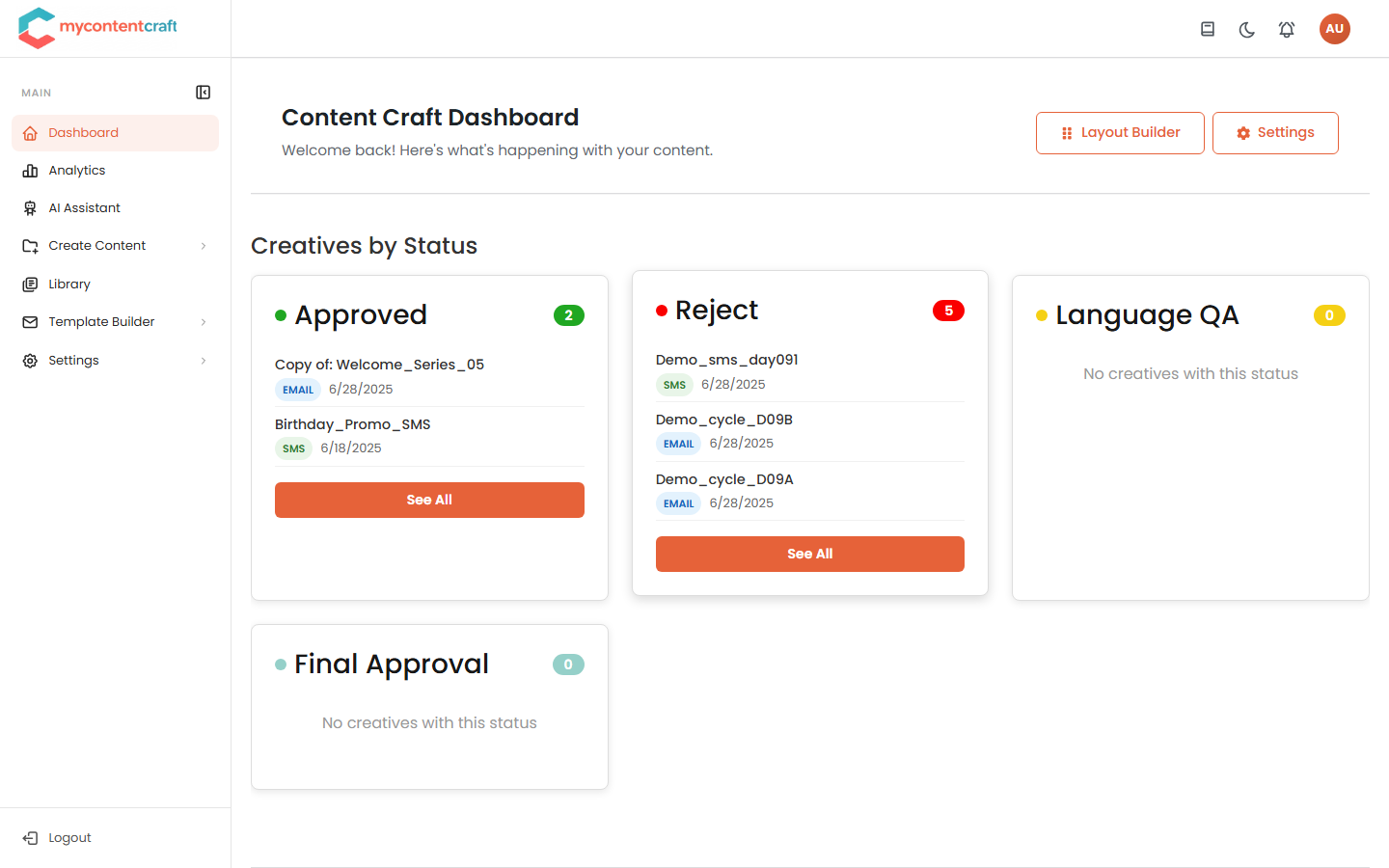Image resolution: width=1389 pixels, height=868 pixels.
Task: Click EMAIL tag under Welcome_Series_05
Action: [x=298, y=390]
